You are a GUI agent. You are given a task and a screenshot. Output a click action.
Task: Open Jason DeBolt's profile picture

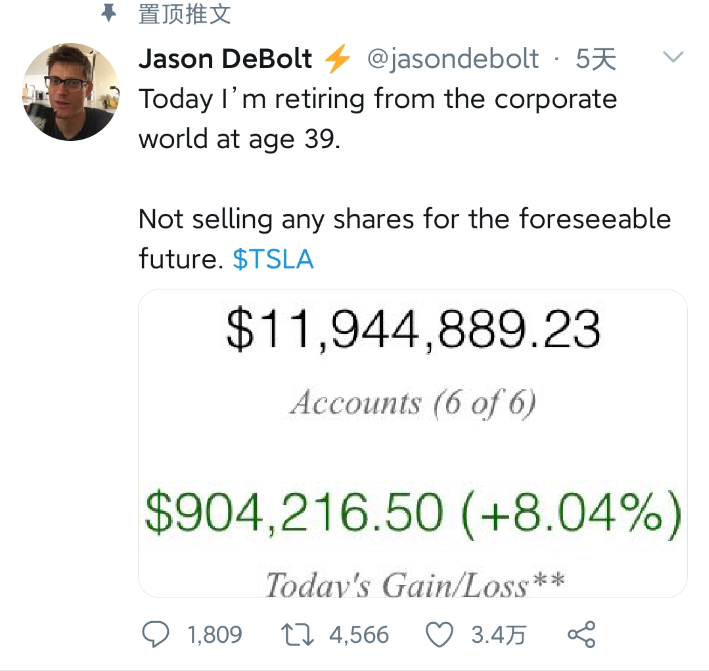69,92
